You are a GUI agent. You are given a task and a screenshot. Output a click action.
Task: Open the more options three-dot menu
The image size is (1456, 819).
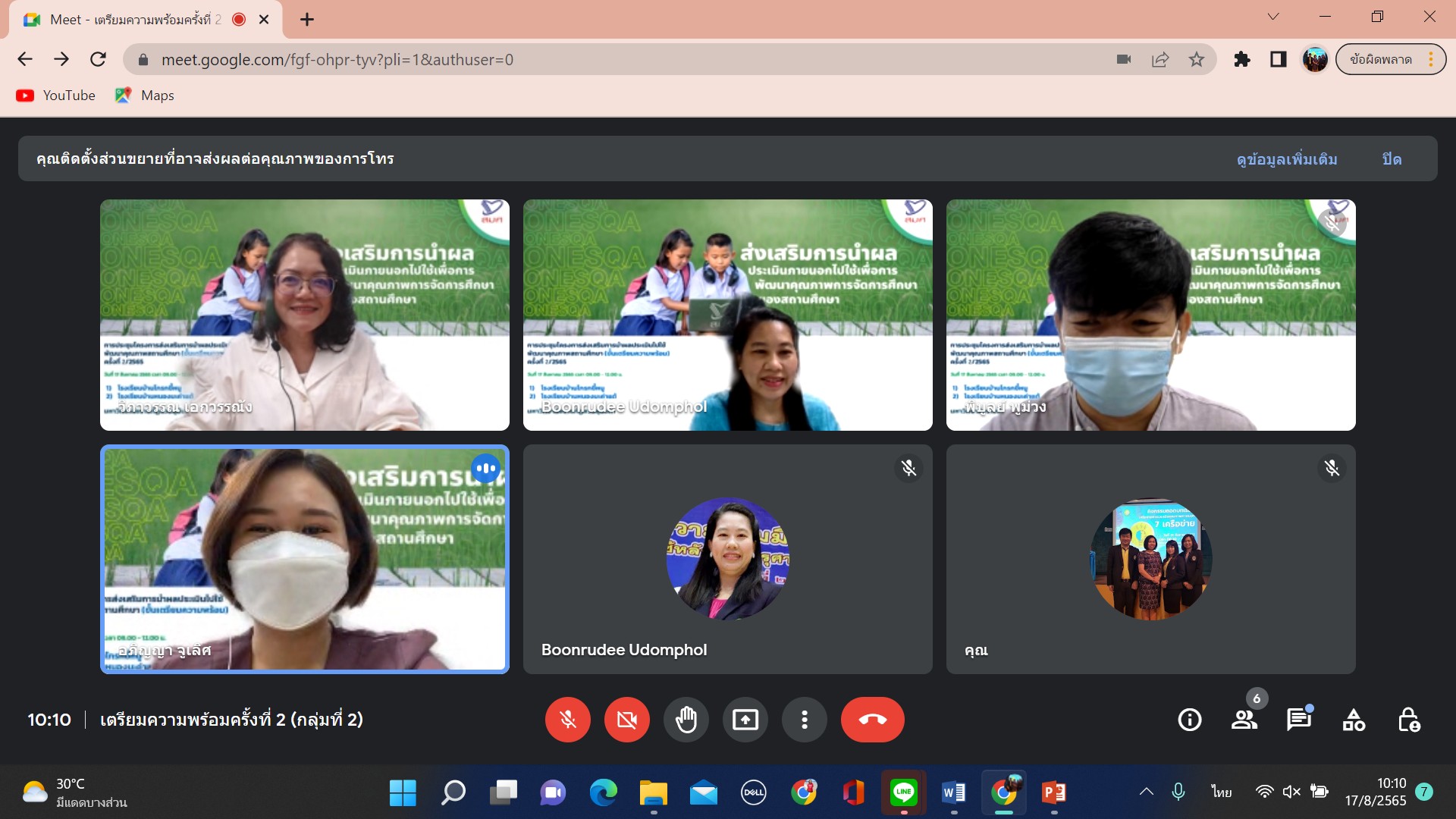[x=804, y=719]
